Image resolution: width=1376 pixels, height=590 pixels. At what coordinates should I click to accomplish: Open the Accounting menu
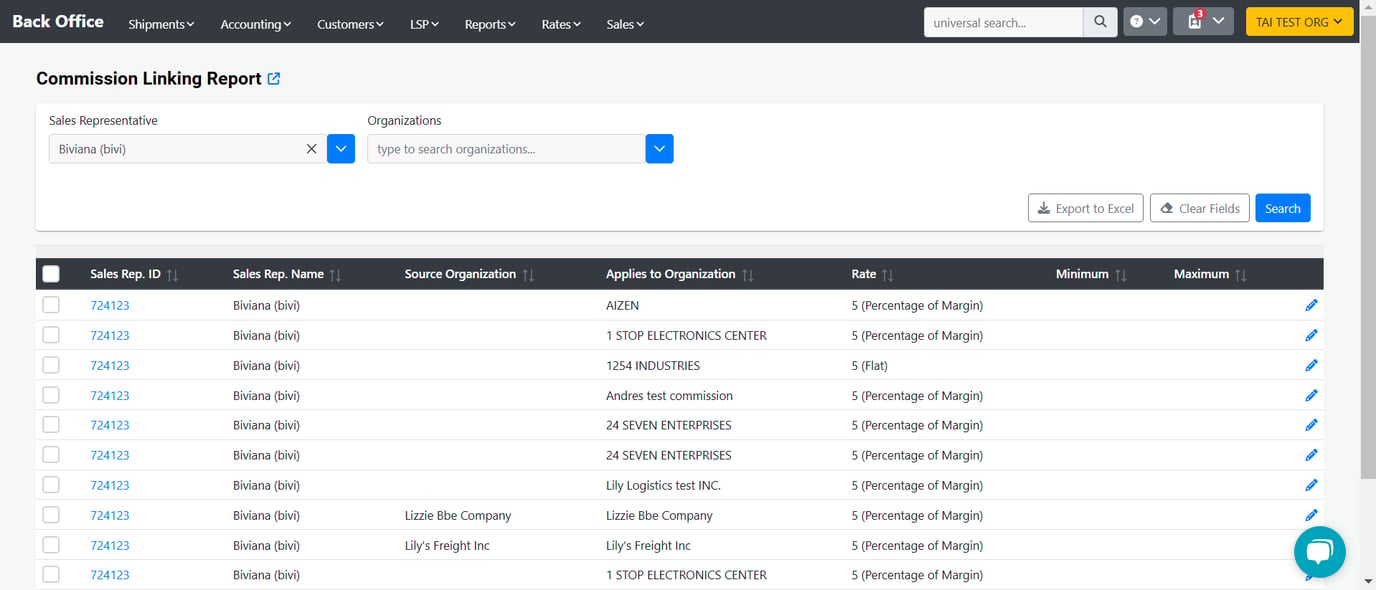[x=256, y=24]
